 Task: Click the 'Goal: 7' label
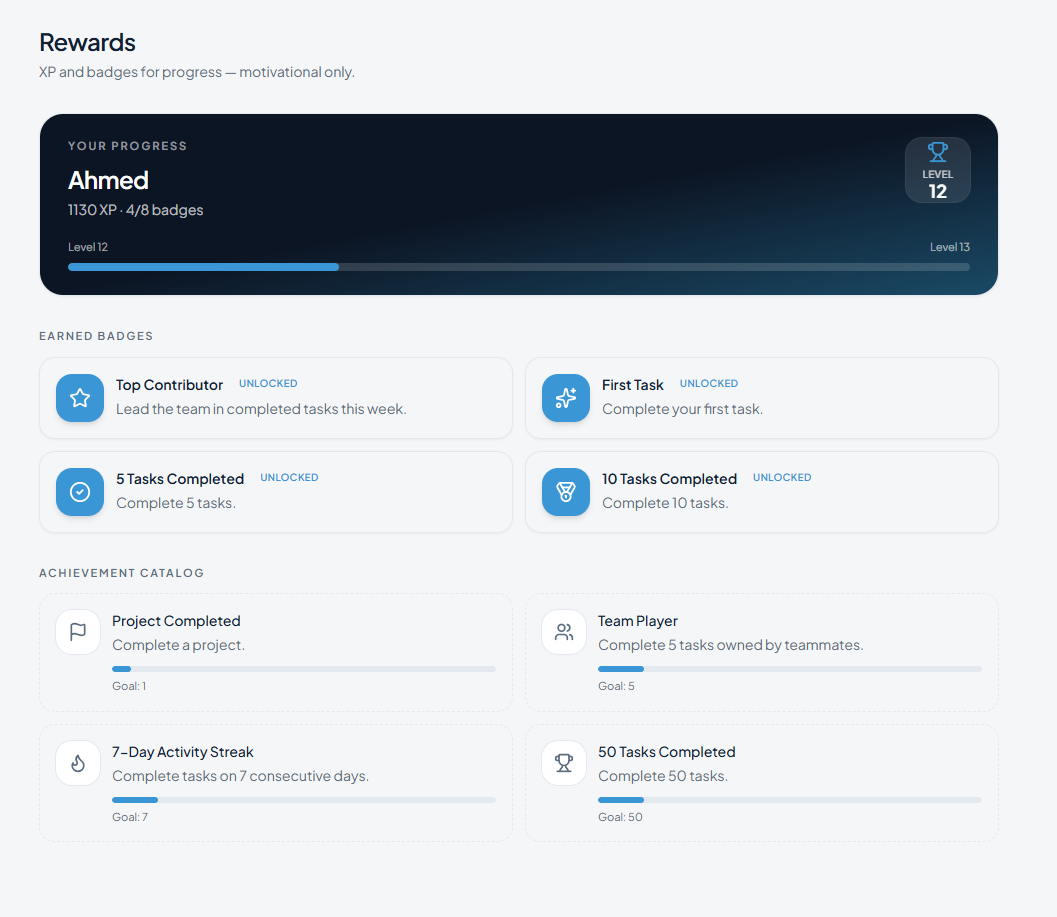130,817
